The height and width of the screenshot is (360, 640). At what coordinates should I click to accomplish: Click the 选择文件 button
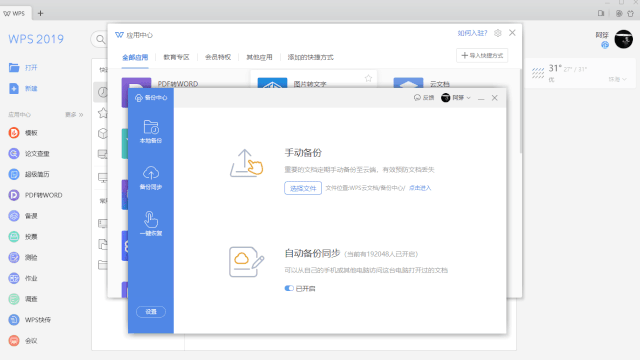point(303,188)
